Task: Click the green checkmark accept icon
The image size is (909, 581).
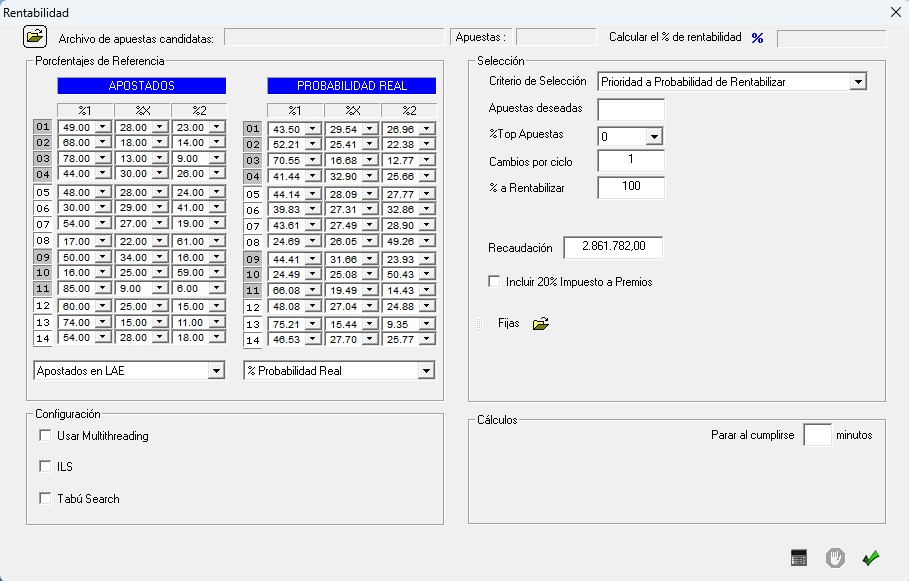Action: coord(871,558)
